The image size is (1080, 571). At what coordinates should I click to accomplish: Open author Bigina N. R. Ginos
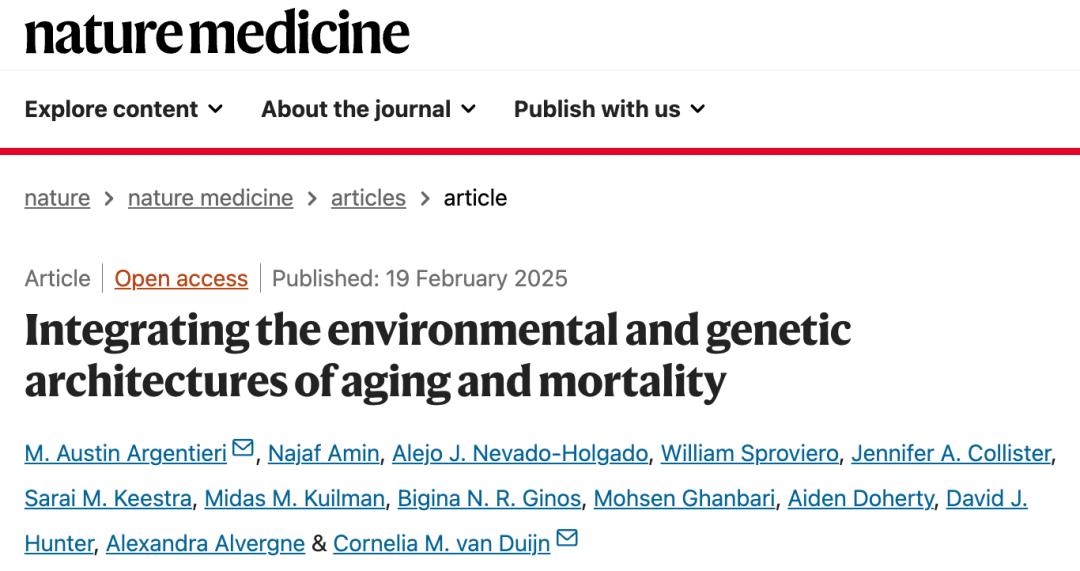(489, 498)
